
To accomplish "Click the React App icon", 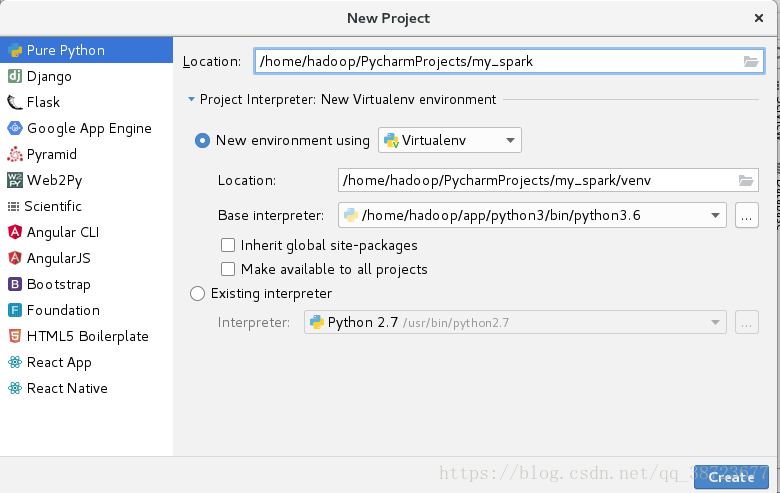I will (15, 362).
